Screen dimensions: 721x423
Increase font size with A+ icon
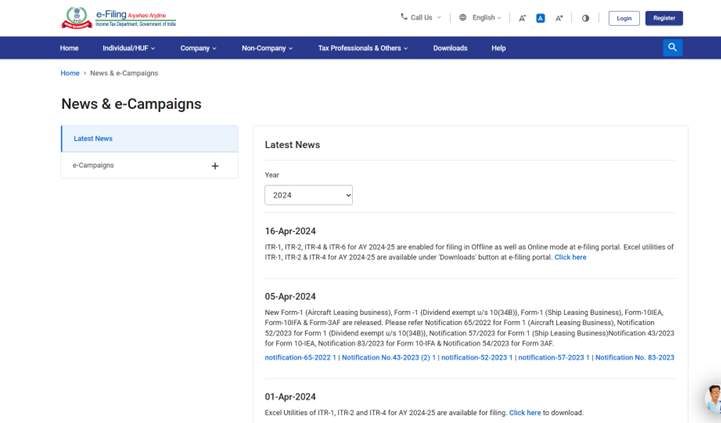559,18
